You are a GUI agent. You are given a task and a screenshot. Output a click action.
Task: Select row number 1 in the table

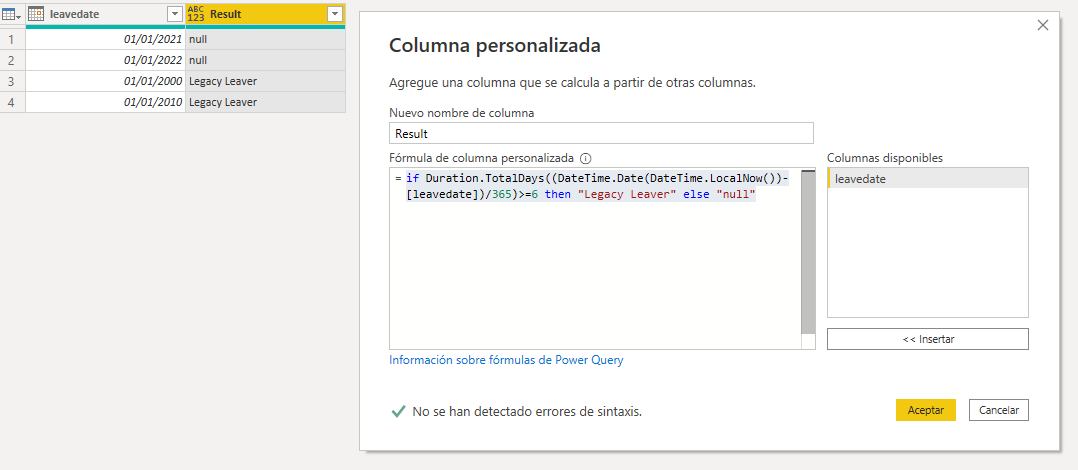point(12,40)
